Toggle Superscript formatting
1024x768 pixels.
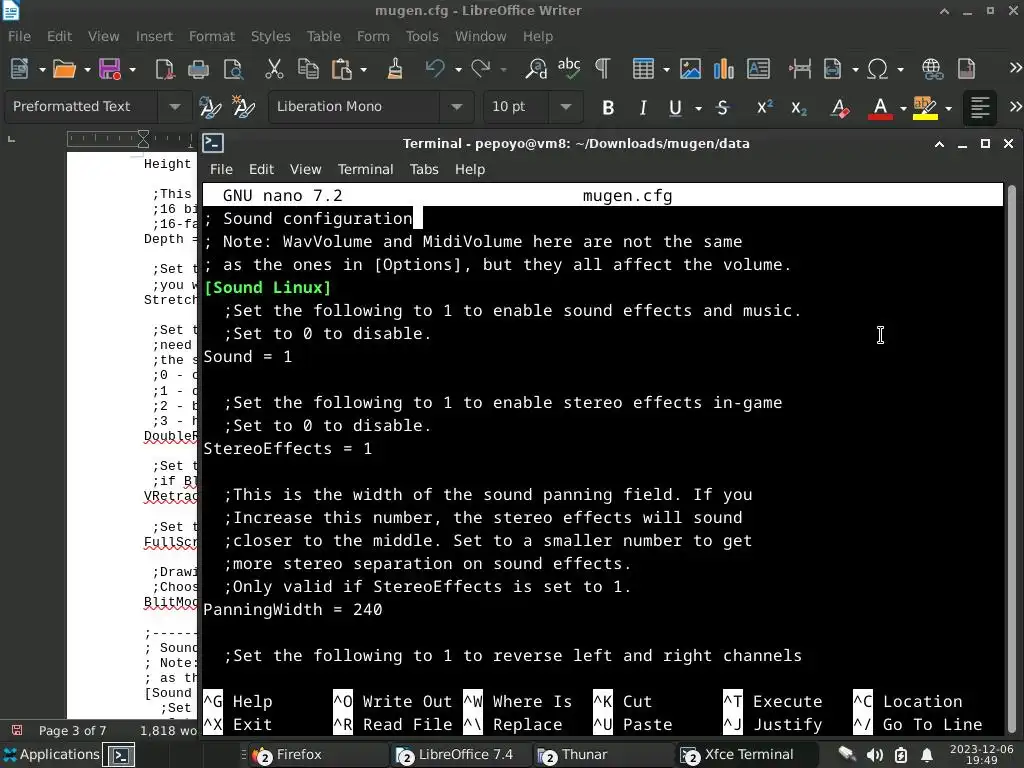coord(765,108)
